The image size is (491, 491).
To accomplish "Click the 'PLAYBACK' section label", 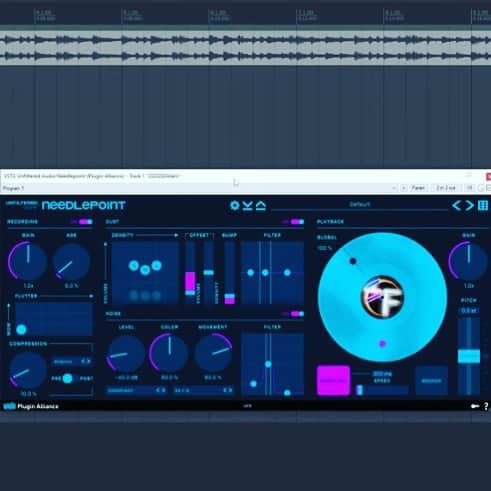I will click(x=330, y=222).
